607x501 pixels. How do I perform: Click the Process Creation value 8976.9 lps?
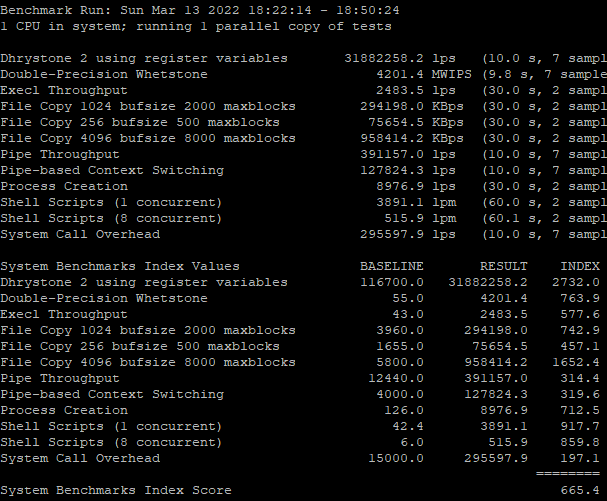(x=416, y=187)
